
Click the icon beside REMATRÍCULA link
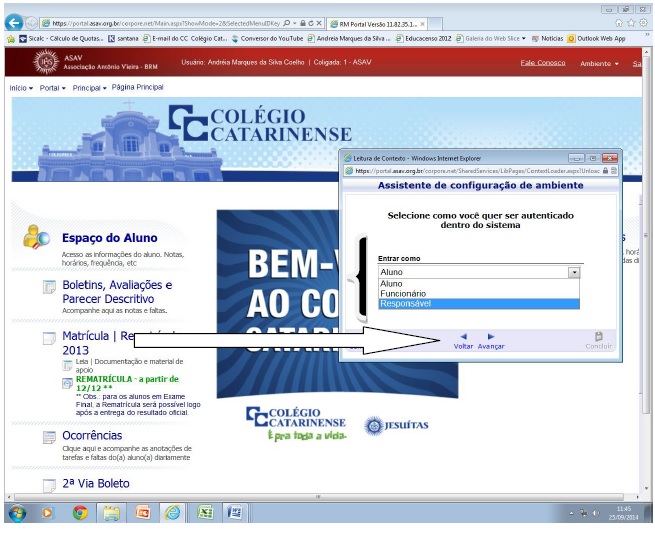click(67, 383)
